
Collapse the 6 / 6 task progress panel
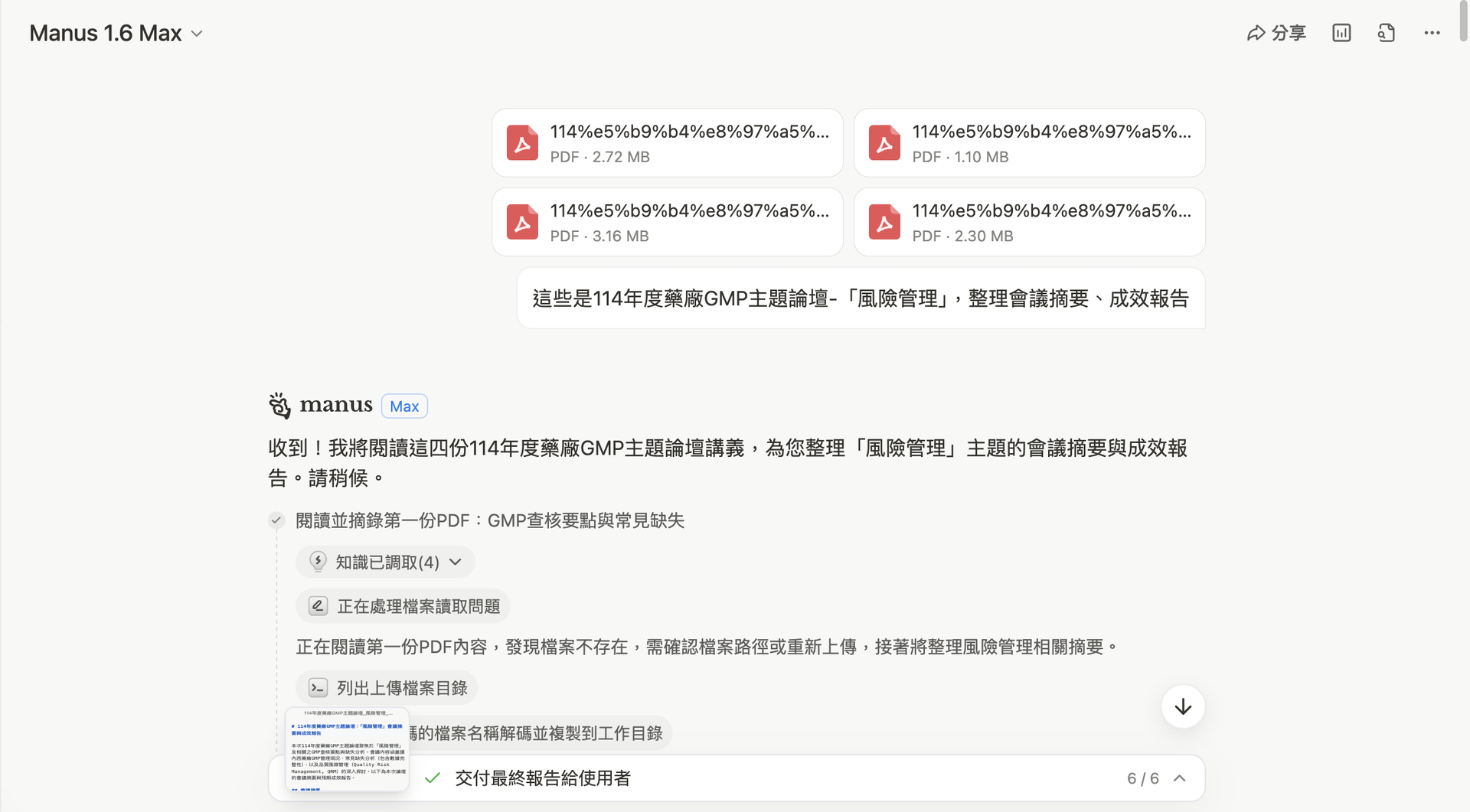(x=1180, y=778)
